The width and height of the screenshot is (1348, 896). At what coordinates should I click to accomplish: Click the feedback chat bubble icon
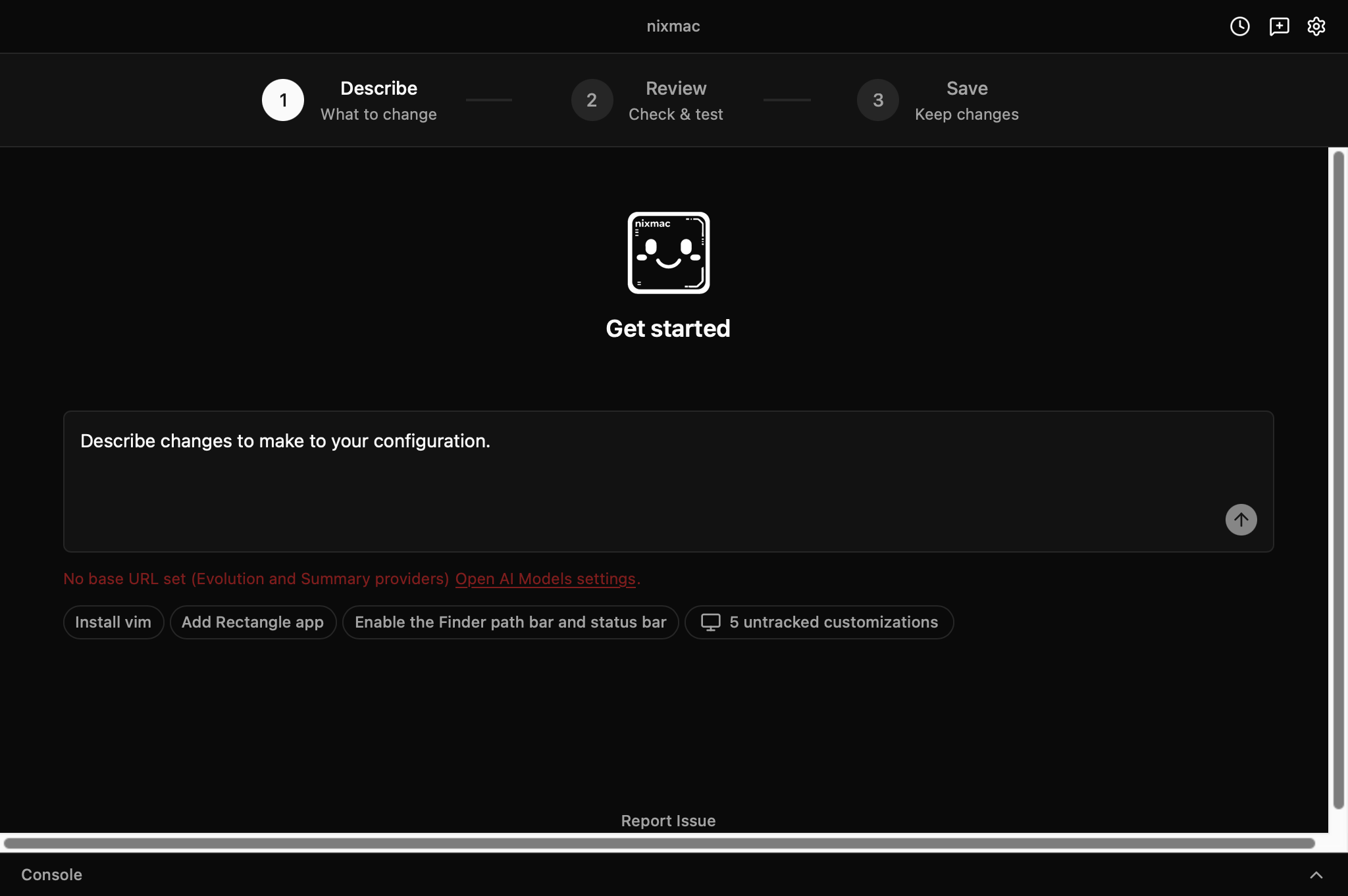click(x=1279, y=26)
